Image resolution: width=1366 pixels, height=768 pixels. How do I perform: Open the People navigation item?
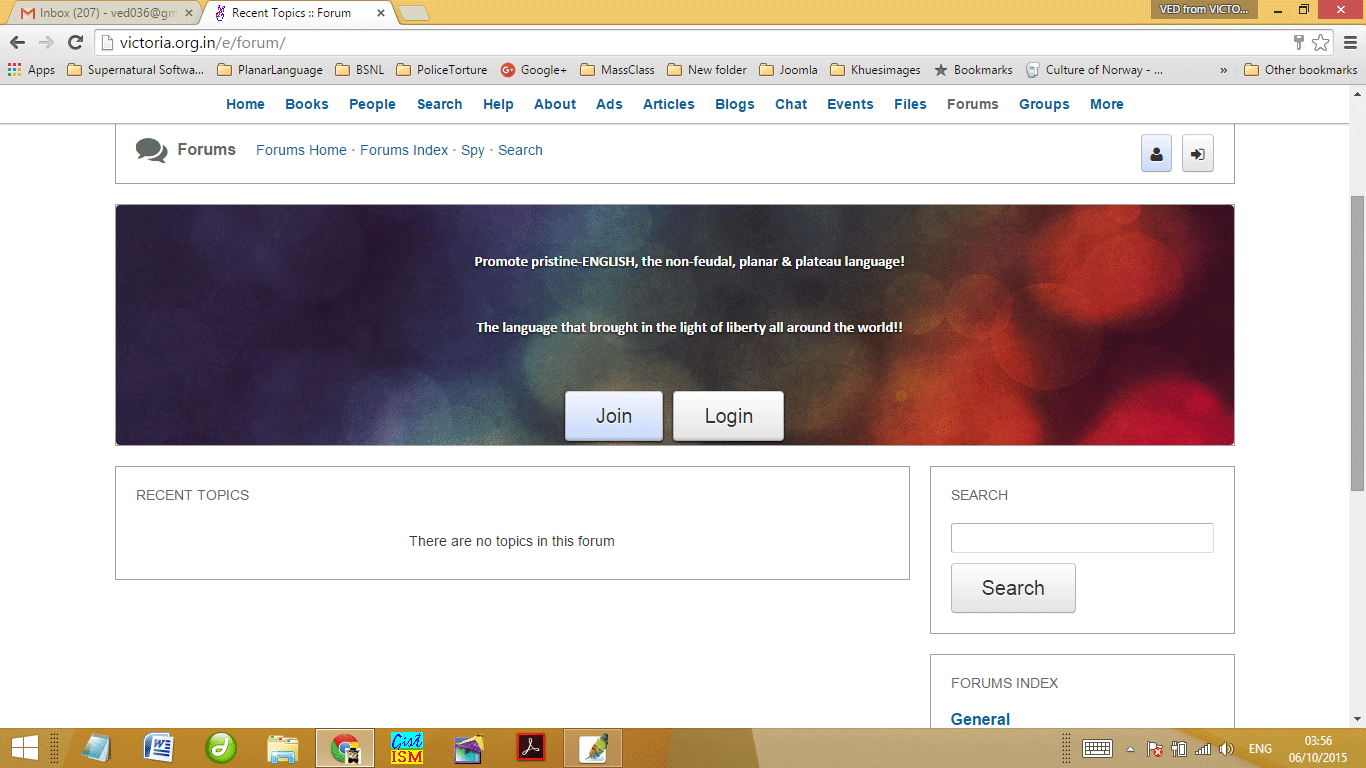pos(372,104)
